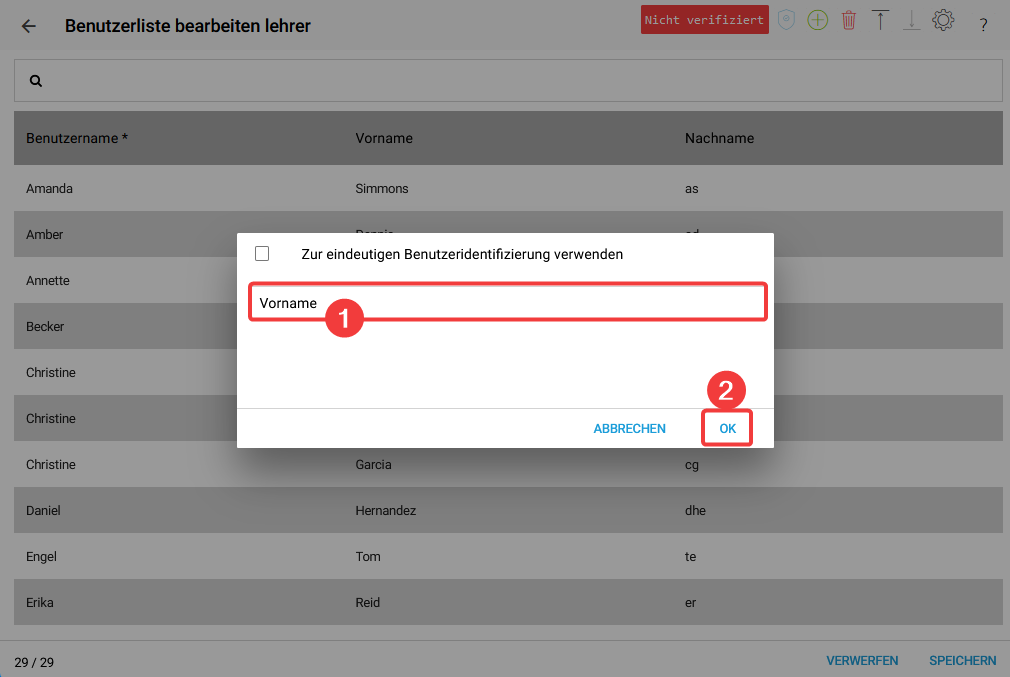The height and width of the screenshot is (677, 1010).
Task: Click the red trash delete icon
Action: [849, 20]
